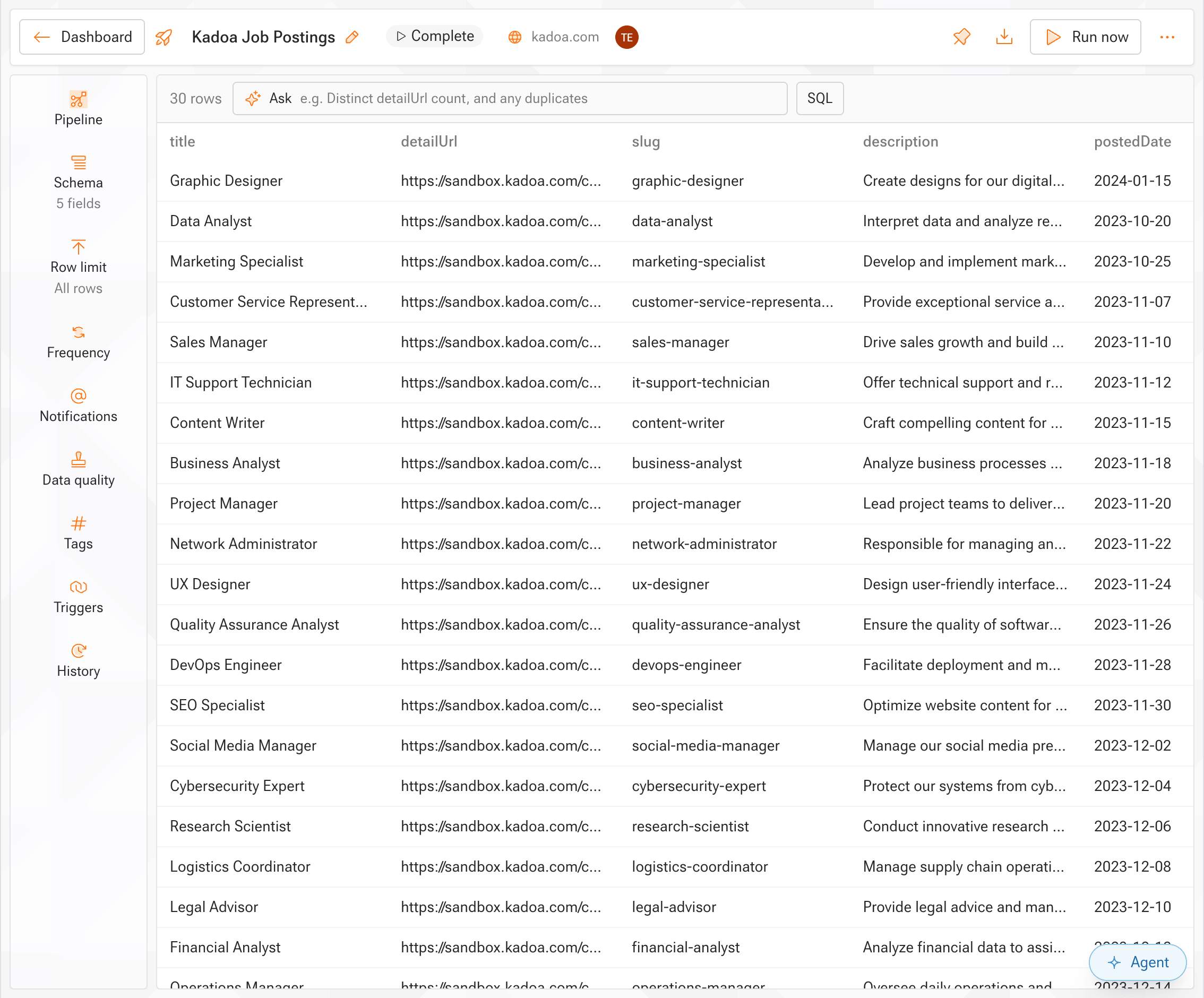
Task: Download the data with download icon
Action: 1004,37
